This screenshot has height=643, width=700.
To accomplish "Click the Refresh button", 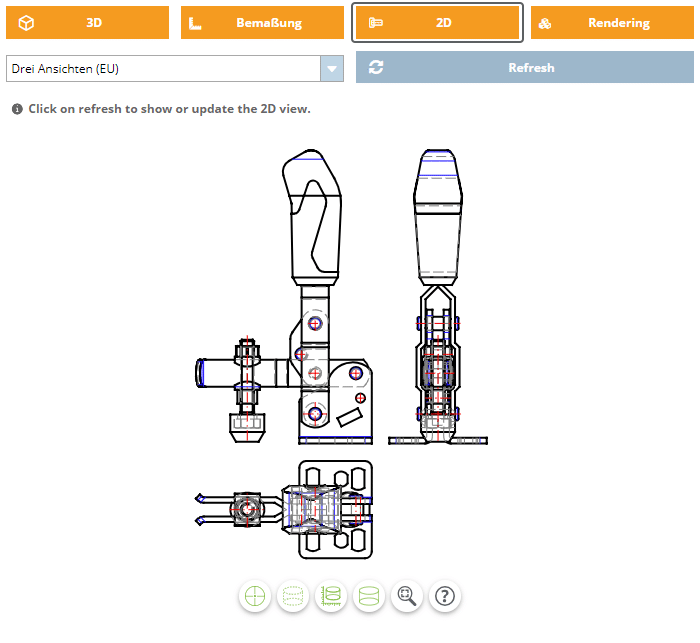I will pos(525,67).
